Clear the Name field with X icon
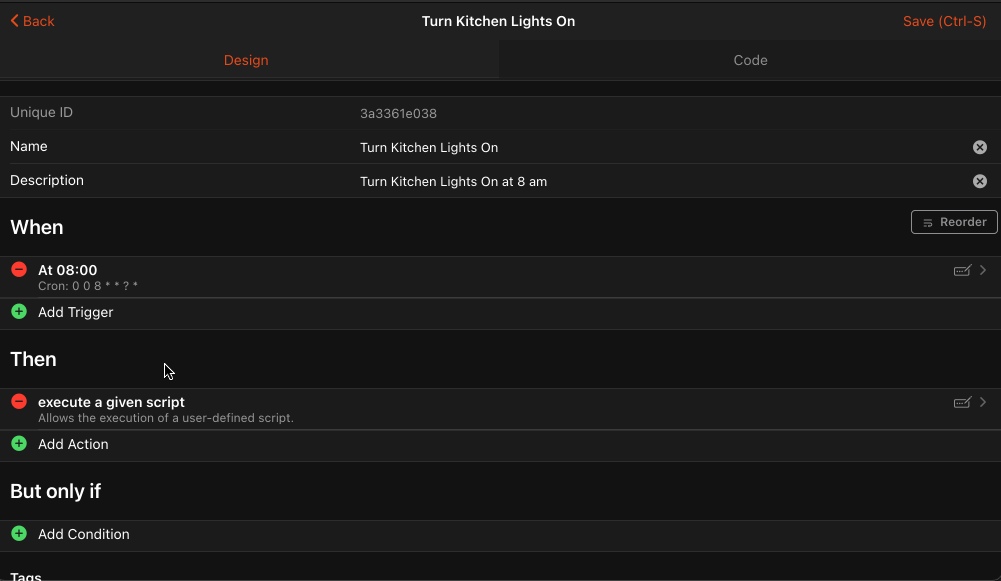The width and height of the screenshot is (1001, 581). [980, 147]
